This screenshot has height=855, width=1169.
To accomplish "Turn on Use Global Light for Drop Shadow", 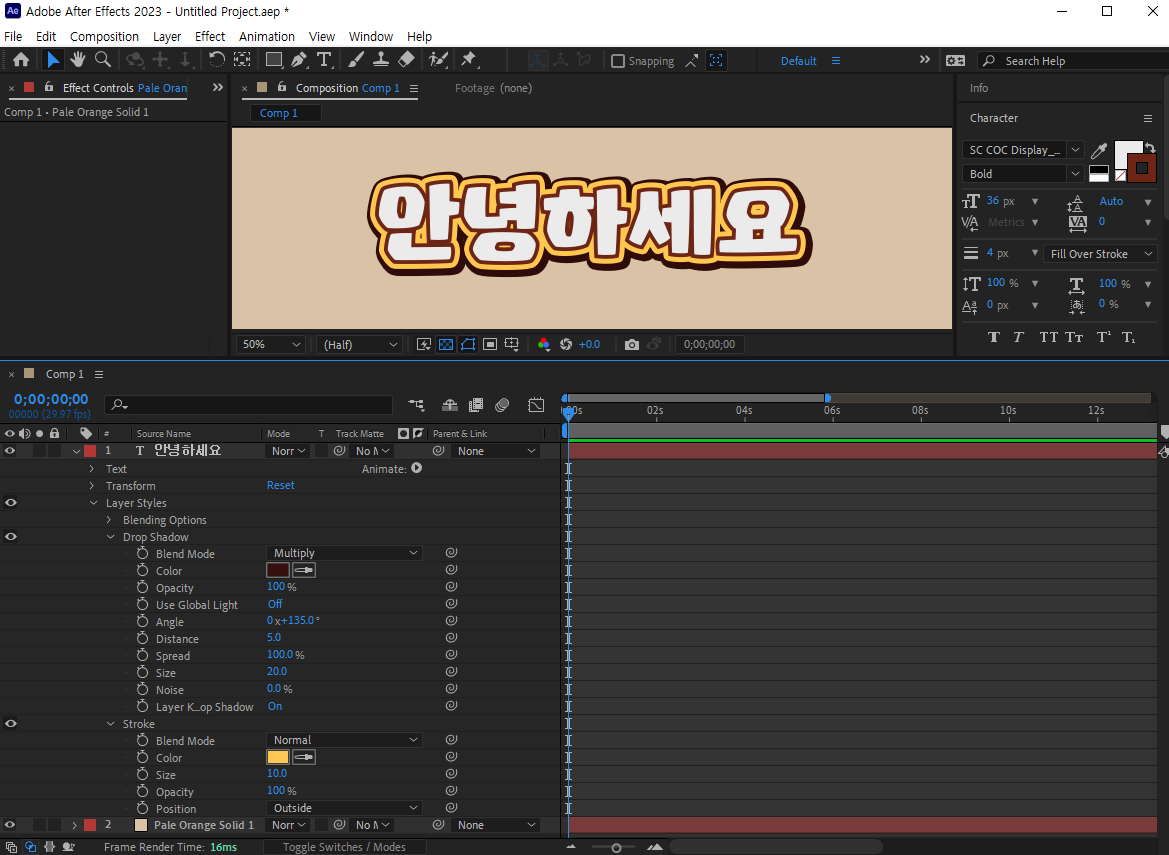I will [276, 603].
